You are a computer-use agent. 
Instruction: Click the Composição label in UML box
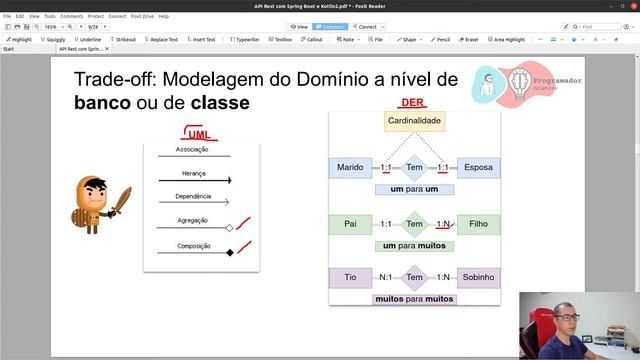(x=194, y=246)
